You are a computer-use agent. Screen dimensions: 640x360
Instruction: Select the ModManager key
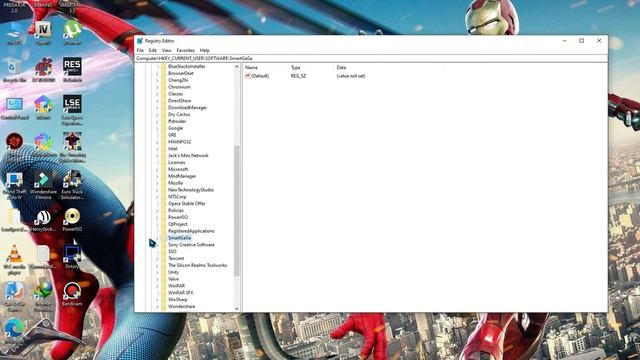coord(182,176)
